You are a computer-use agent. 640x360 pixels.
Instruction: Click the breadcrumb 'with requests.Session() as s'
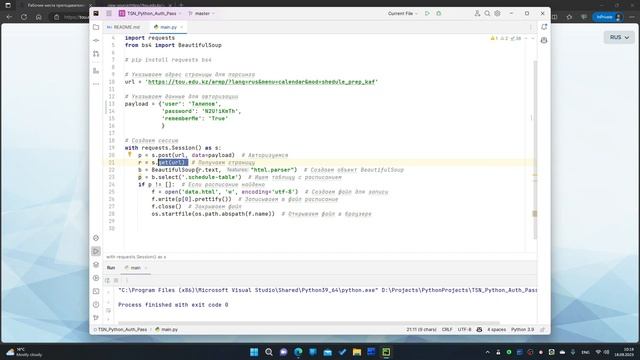(x=136, y=257)
